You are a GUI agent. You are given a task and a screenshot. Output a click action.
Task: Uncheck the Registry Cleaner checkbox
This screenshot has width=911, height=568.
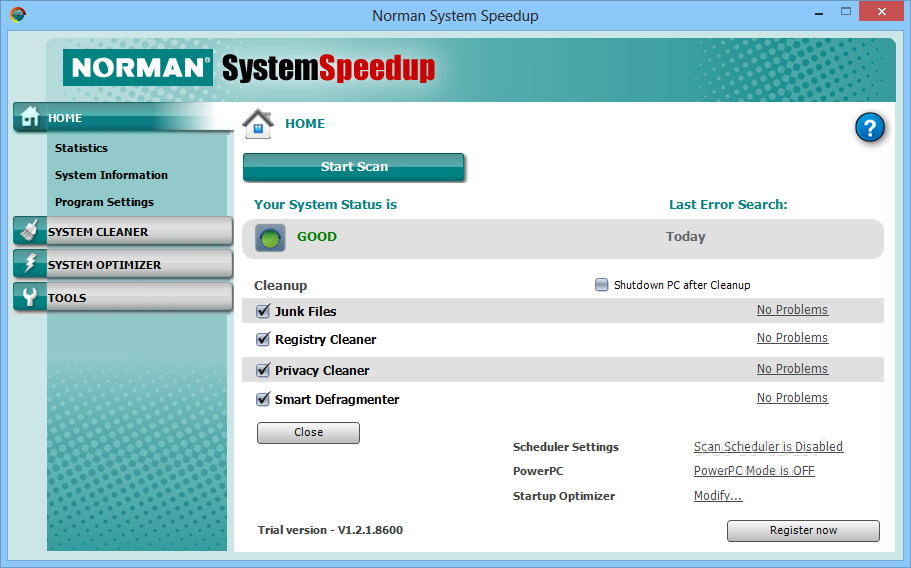263,339
